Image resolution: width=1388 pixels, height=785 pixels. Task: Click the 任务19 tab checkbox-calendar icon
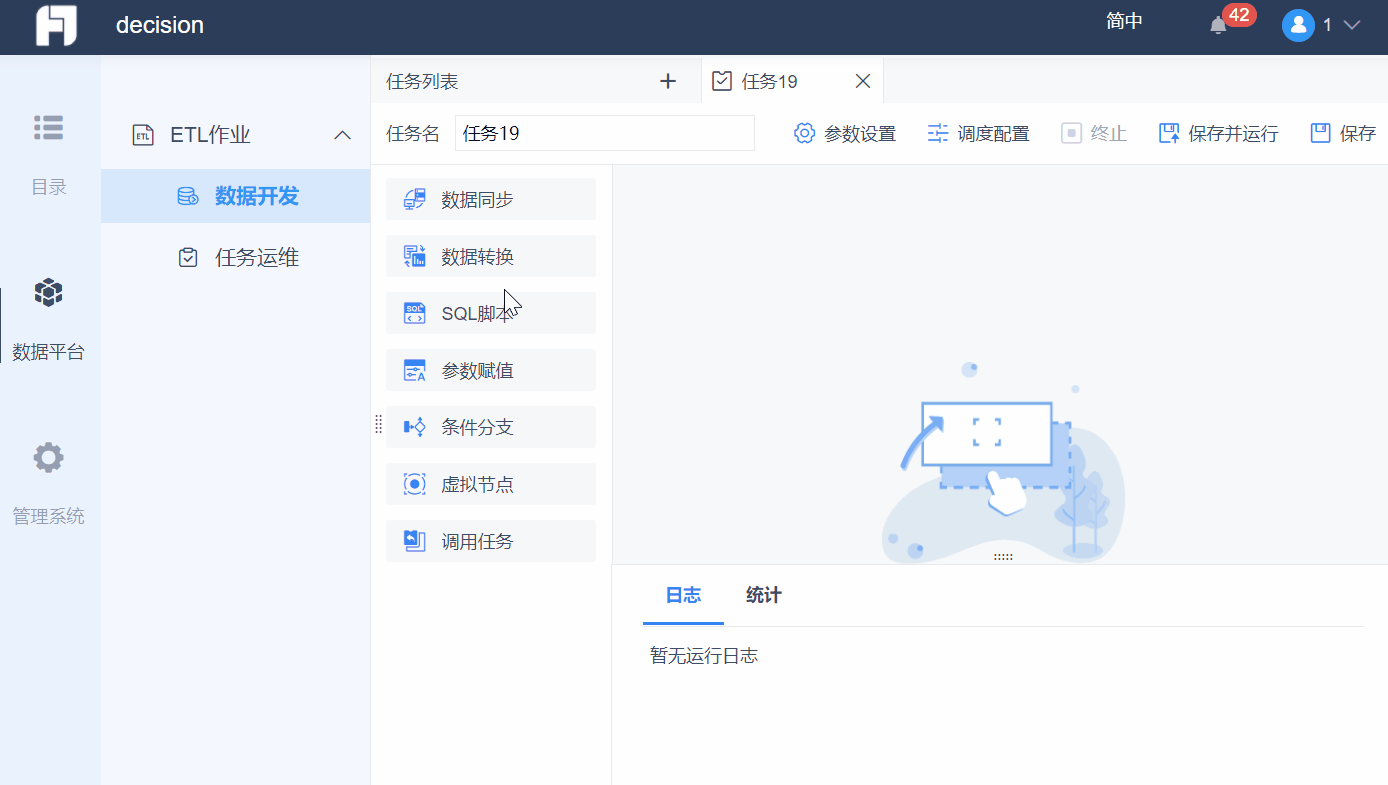tap(722, 81)
